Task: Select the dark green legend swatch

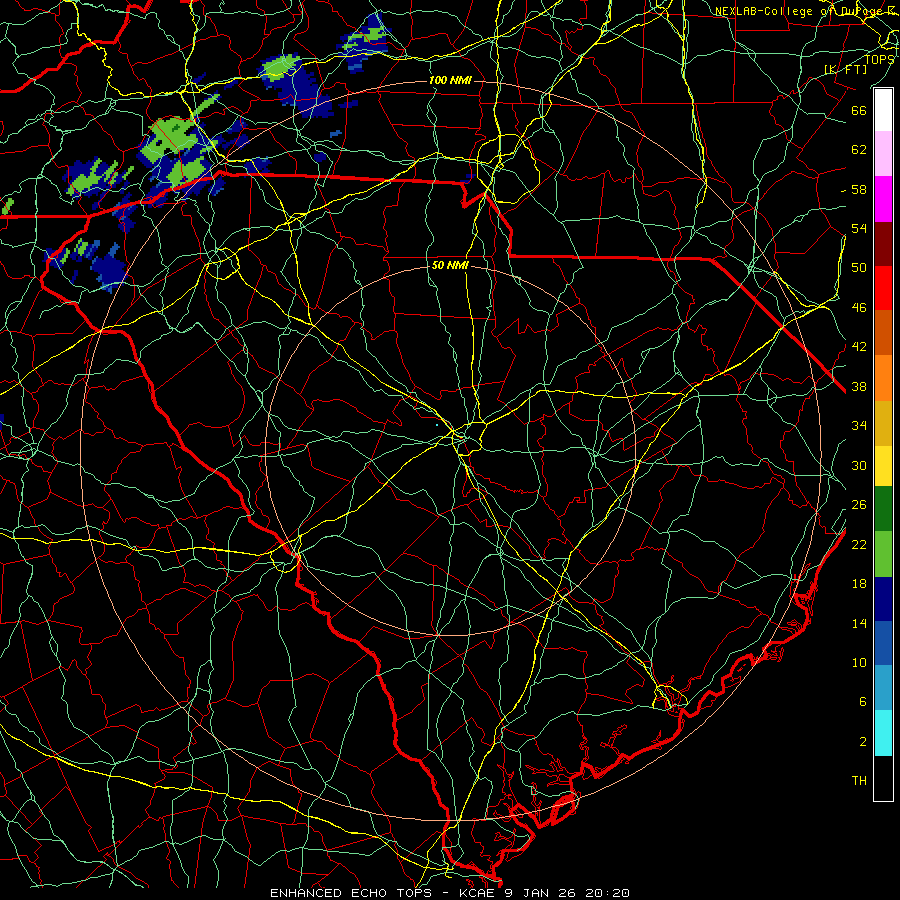Action: (x=883, y=509)
